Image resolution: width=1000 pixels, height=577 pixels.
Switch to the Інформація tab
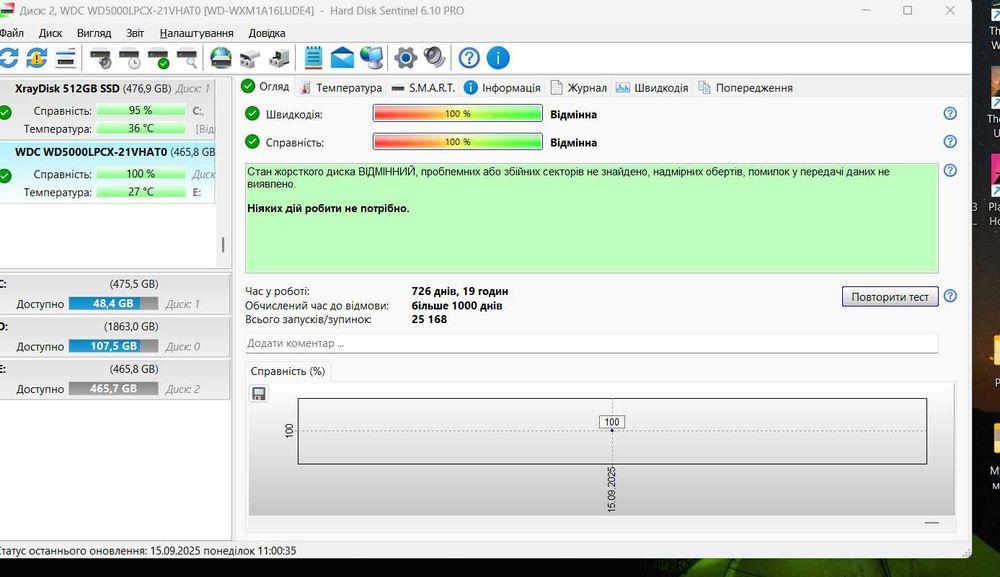(x=503, y=88)
